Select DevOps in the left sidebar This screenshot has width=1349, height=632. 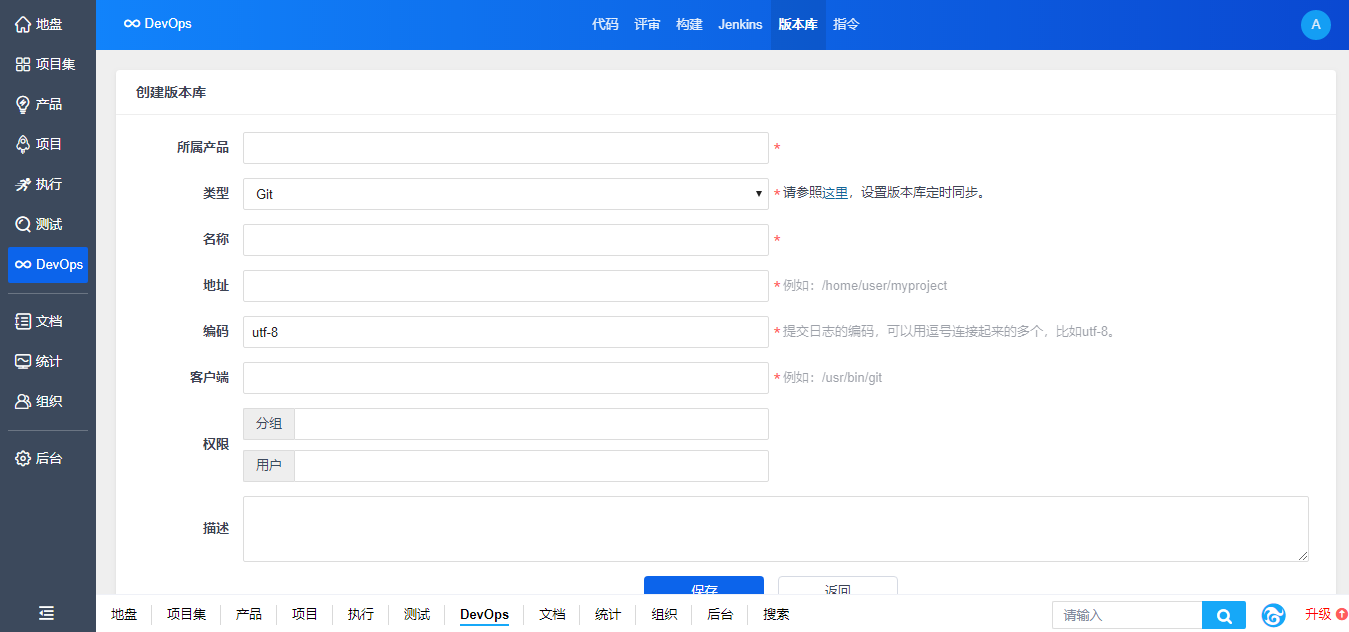tap(48, 265)
